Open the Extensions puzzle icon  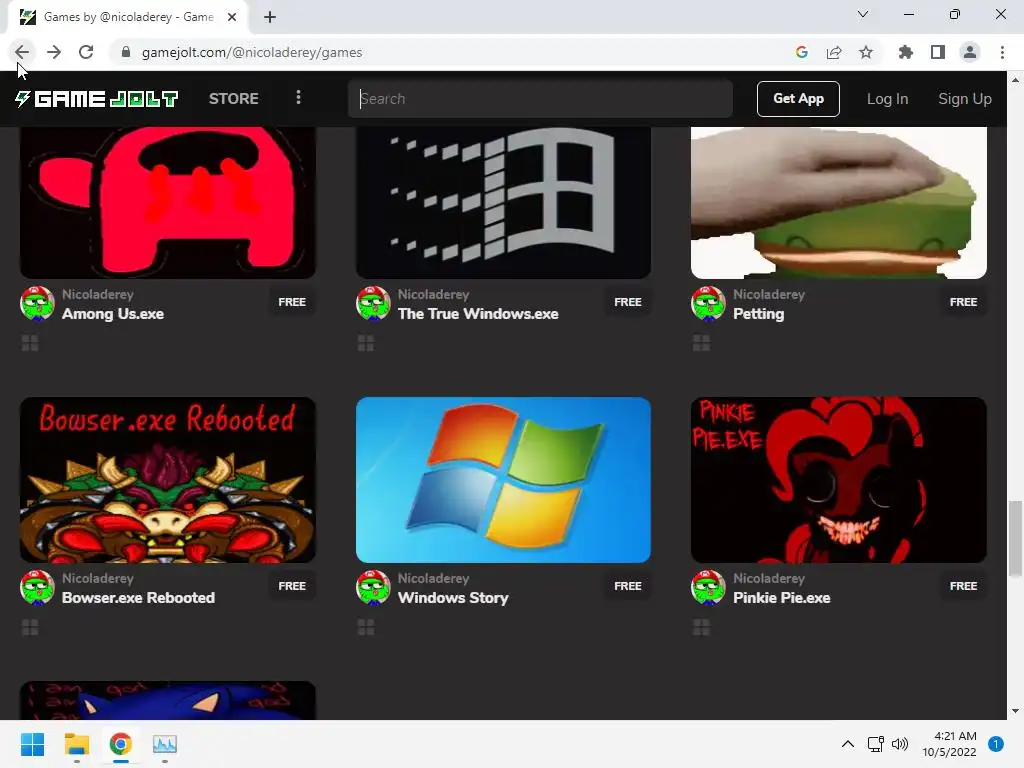(905, 52)
